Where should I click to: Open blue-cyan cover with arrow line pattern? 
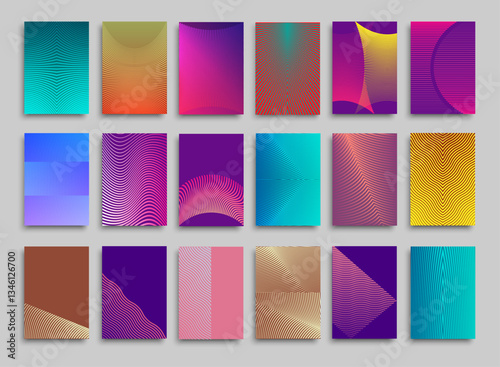288,179
